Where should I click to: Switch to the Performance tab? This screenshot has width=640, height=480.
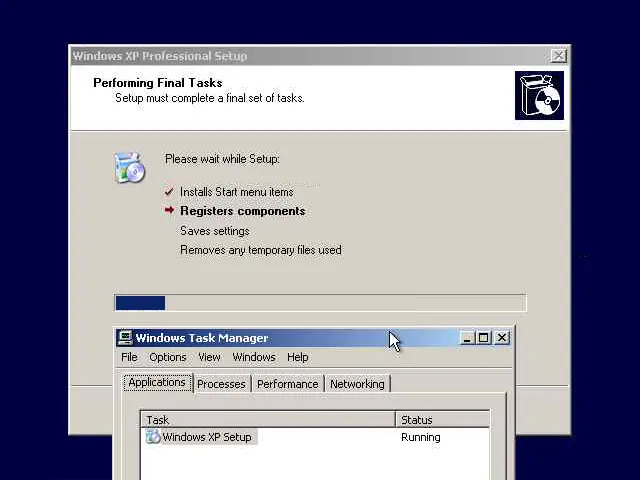click(x=287, y=384)
